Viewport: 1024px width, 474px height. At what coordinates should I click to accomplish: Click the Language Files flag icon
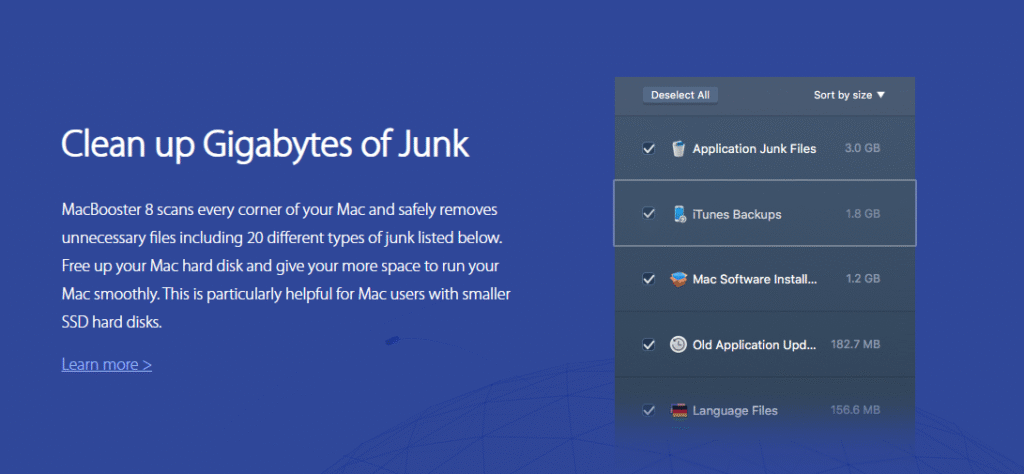point(679,410)
